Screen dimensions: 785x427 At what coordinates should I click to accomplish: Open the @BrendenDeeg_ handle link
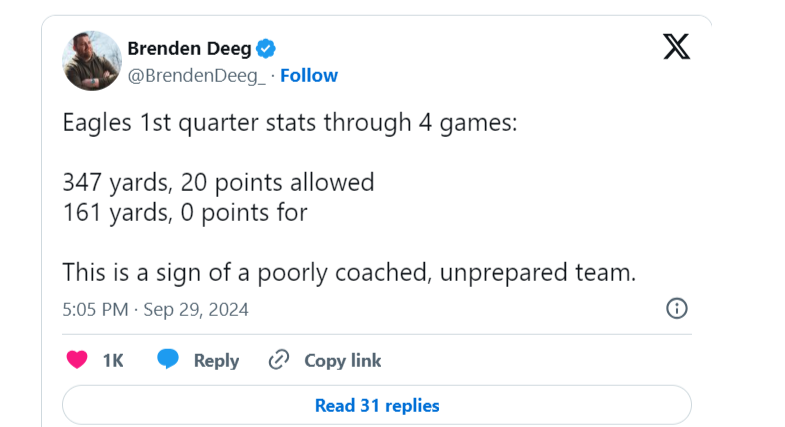[198, 75]
